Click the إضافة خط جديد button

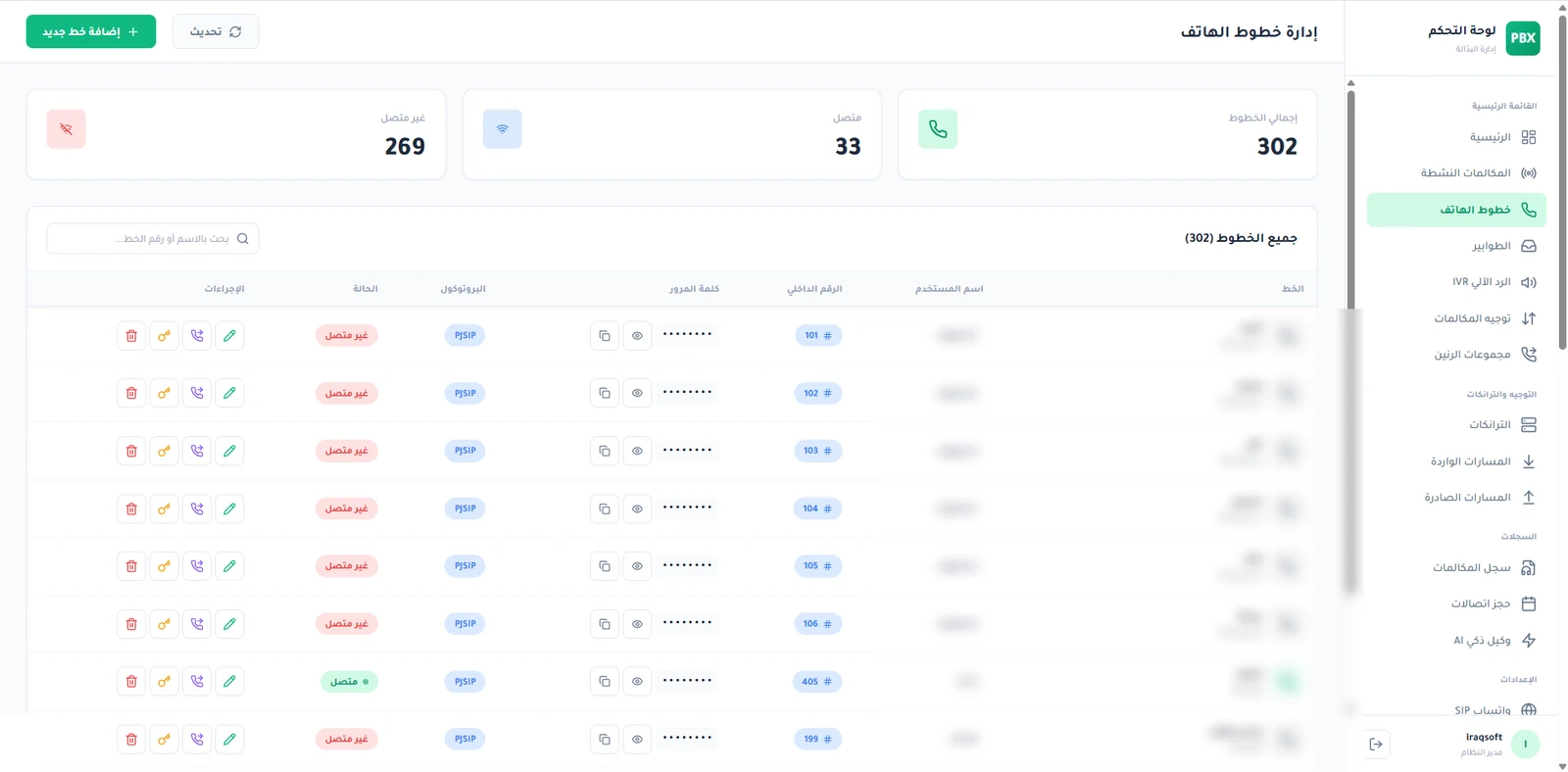[91, 31]
